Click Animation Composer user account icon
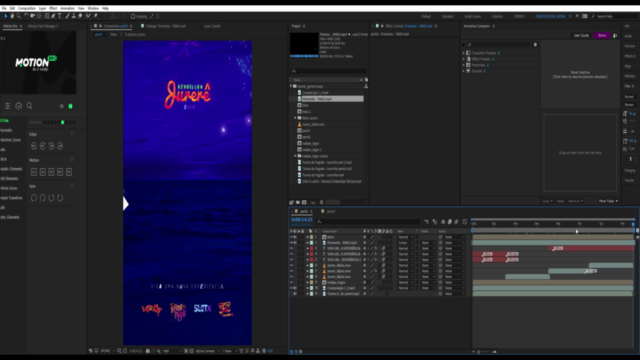Viewport: 640px width, 360px height. click(615, 36)
